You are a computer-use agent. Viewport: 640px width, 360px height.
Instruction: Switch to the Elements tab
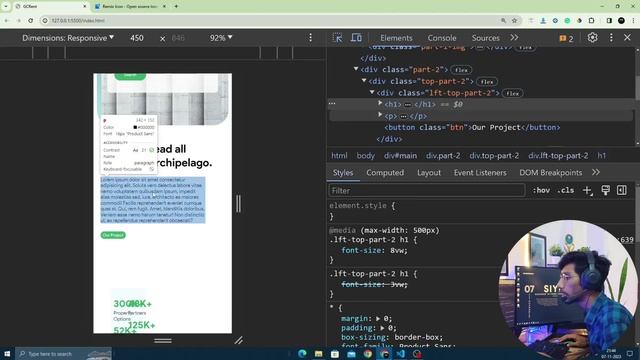point(396,38)
